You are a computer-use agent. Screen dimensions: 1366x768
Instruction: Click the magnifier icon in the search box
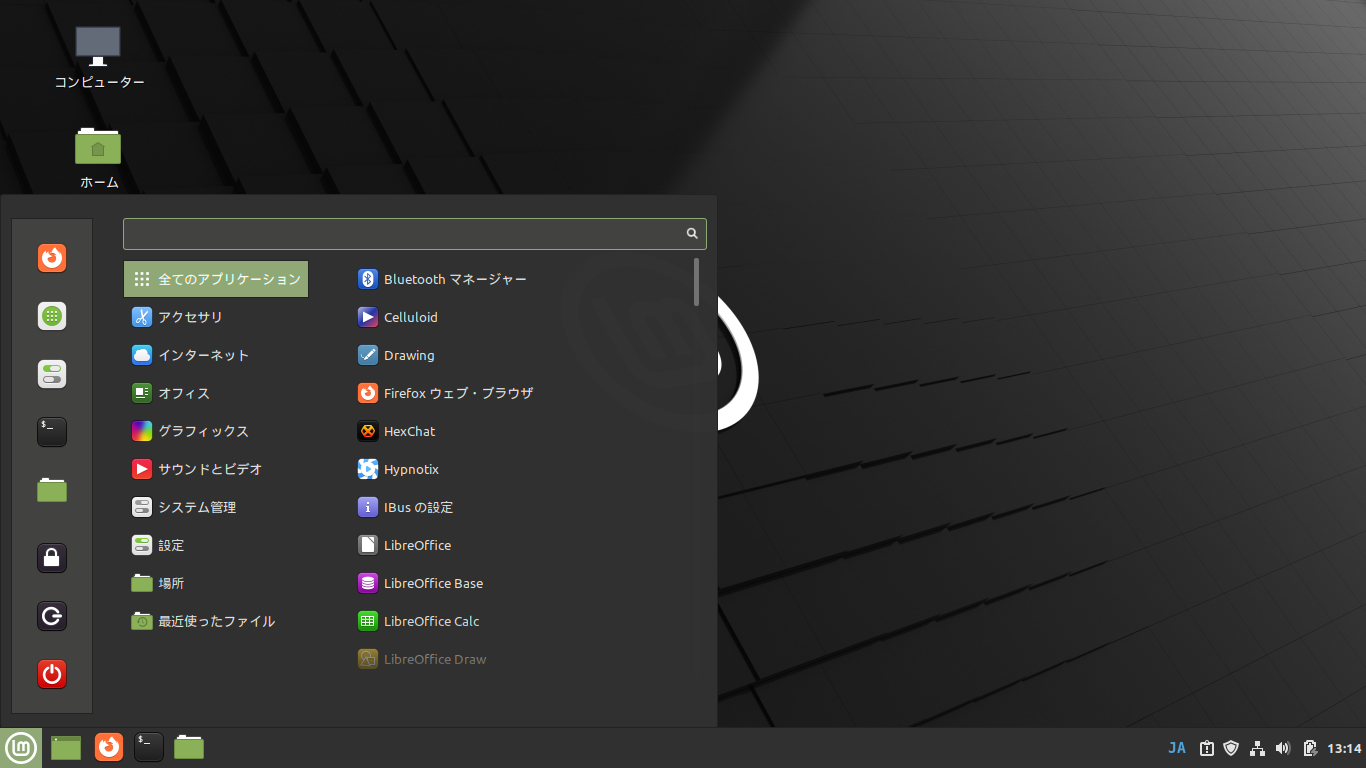pos(692,233)
